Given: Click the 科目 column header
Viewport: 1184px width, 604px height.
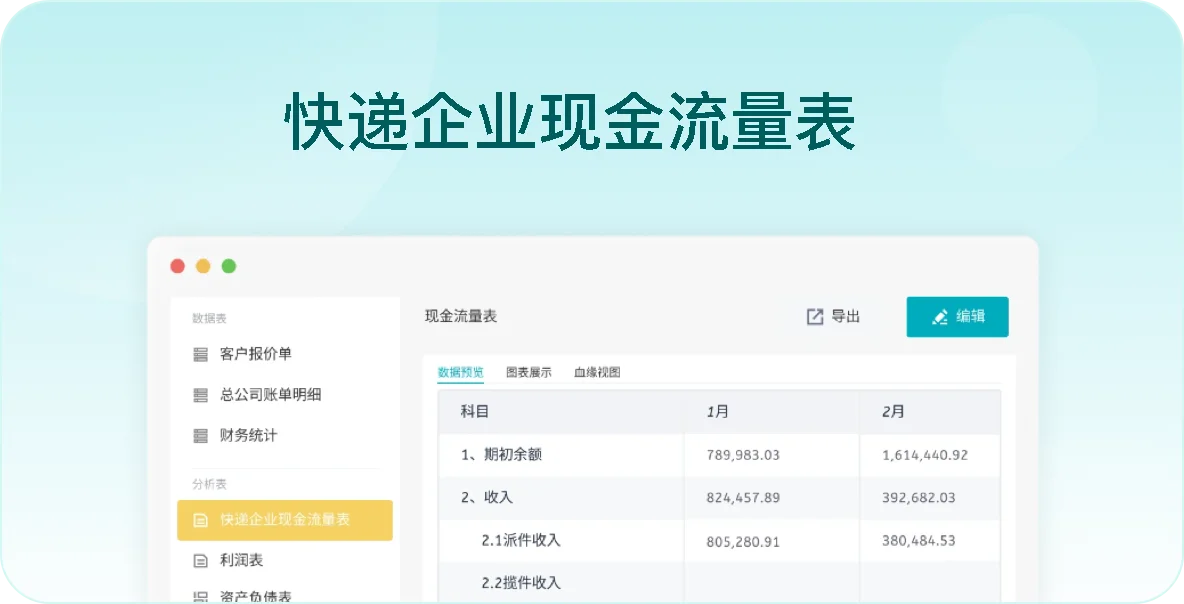Looking at the screenshot, I should 474,411.
